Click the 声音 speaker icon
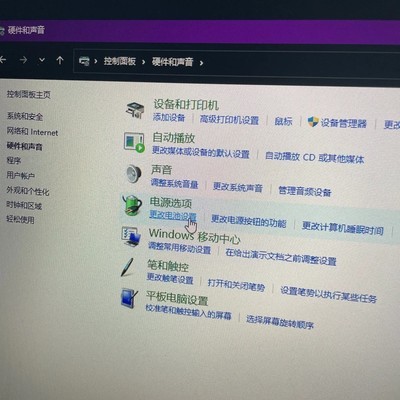400x400 pixels. (133, 173)
